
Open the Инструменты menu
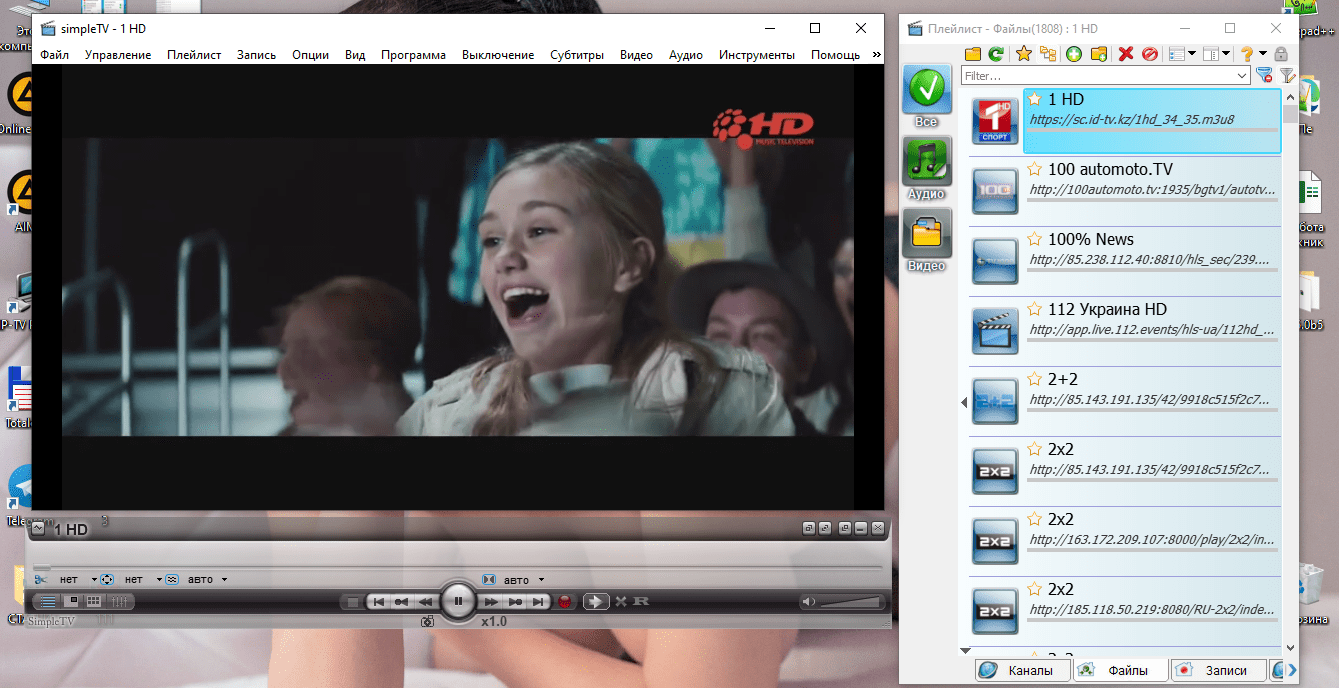(x=757, y=55)
